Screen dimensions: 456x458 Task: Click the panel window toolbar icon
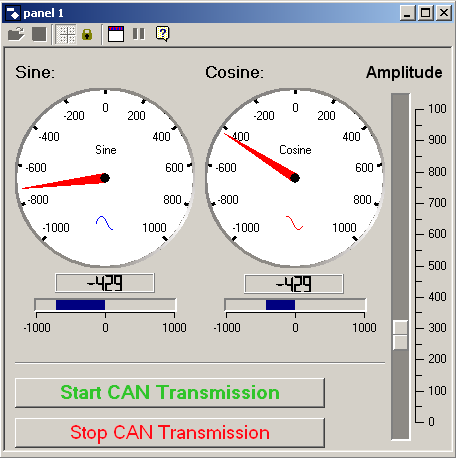tap(116, 34)
